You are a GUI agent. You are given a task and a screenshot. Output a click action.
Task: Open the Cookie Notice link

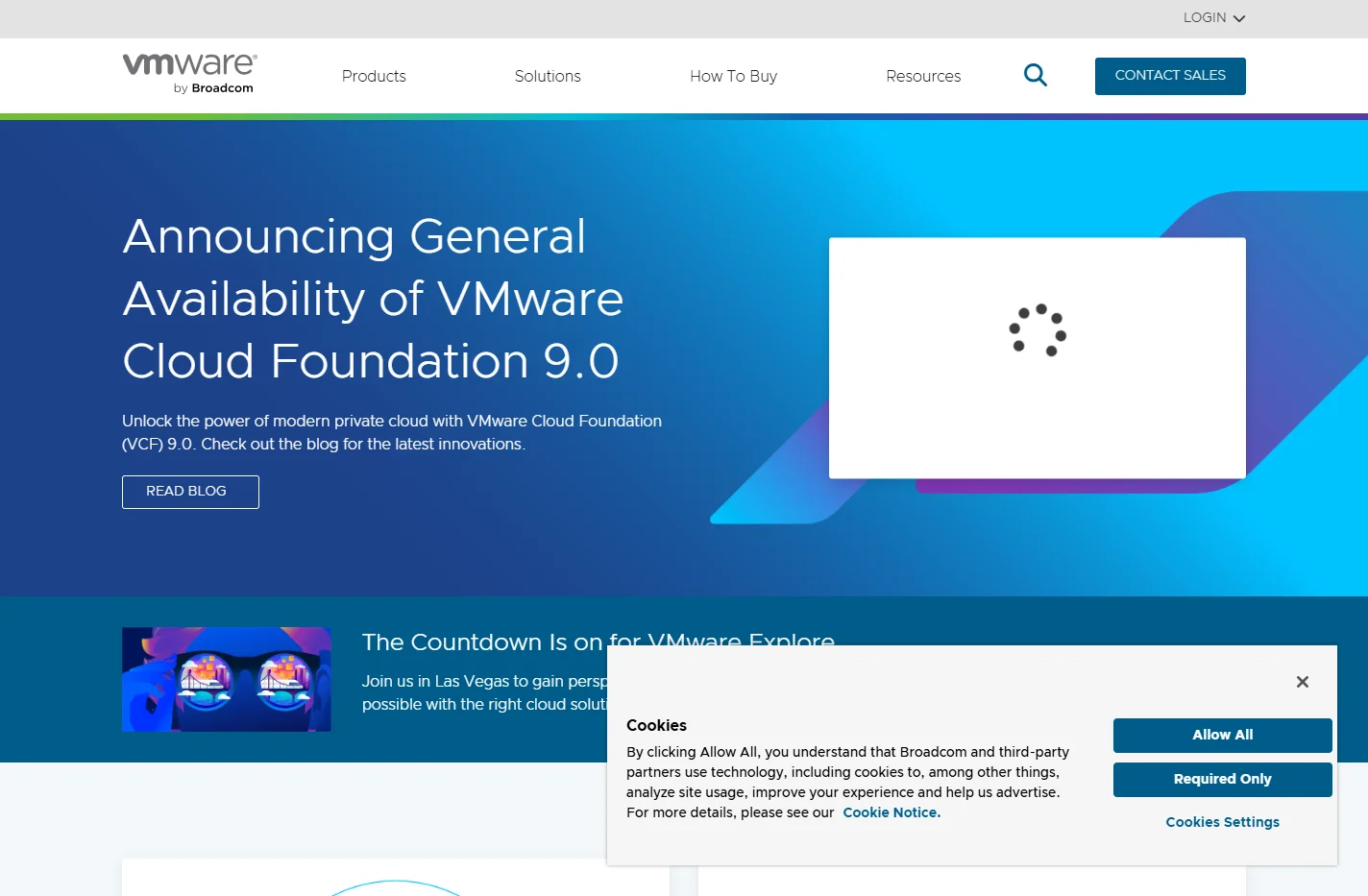click(892, 812)
